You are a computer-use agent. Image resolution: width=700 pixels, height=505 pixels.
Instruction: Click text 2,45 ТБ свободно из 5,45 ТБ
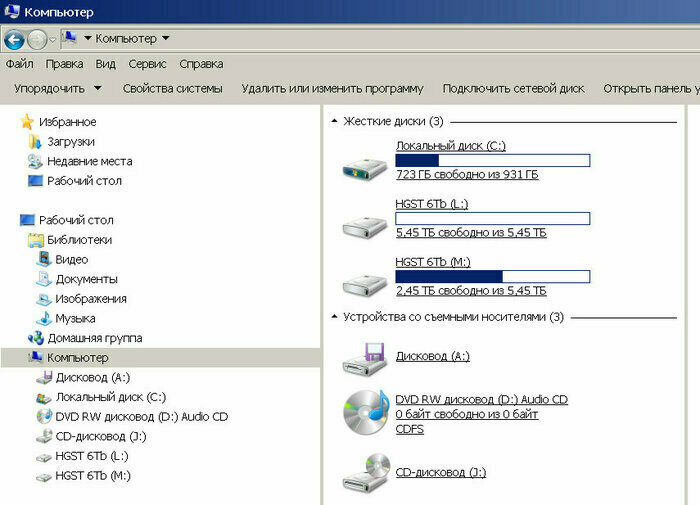tap(471, 290)
